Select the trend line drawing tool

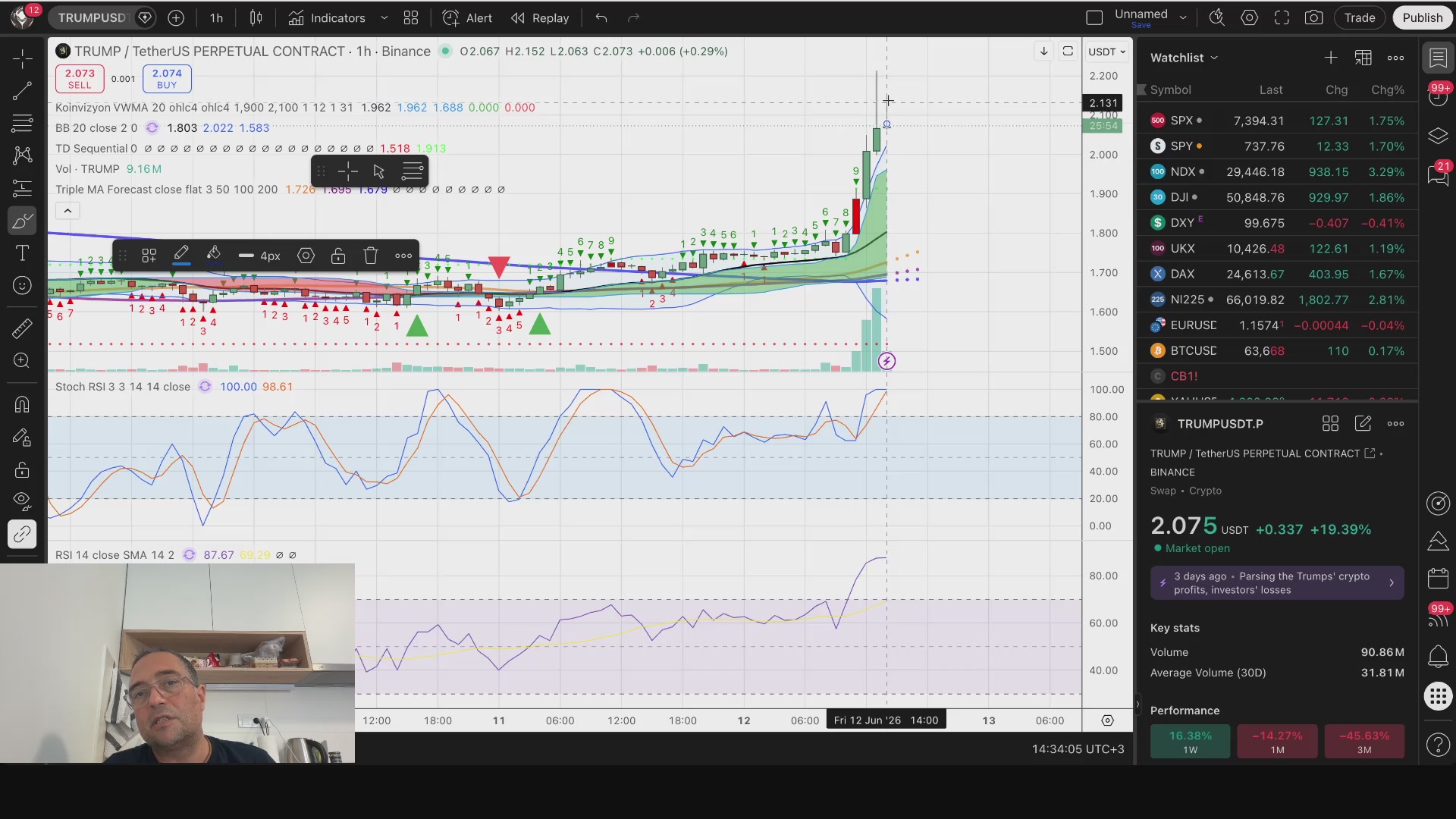click(22, 91)
